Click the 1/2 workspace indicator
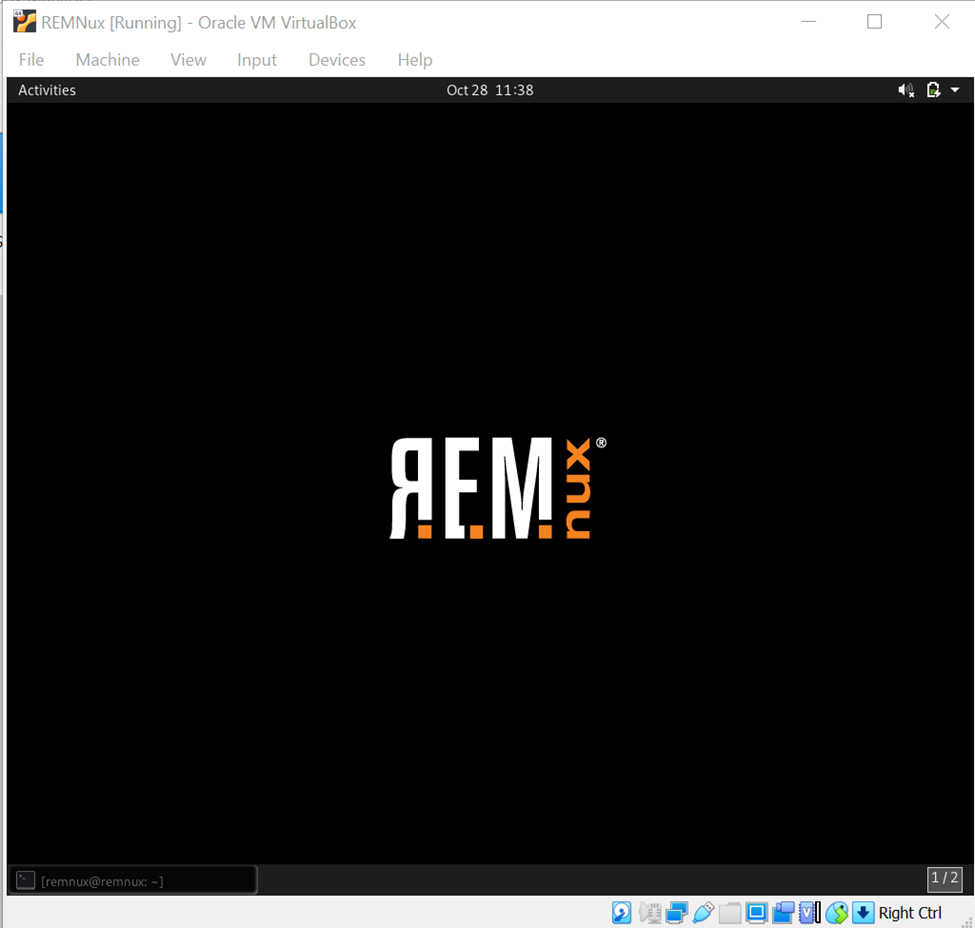Viewport: 975px width, 928px height. point(944,880)
